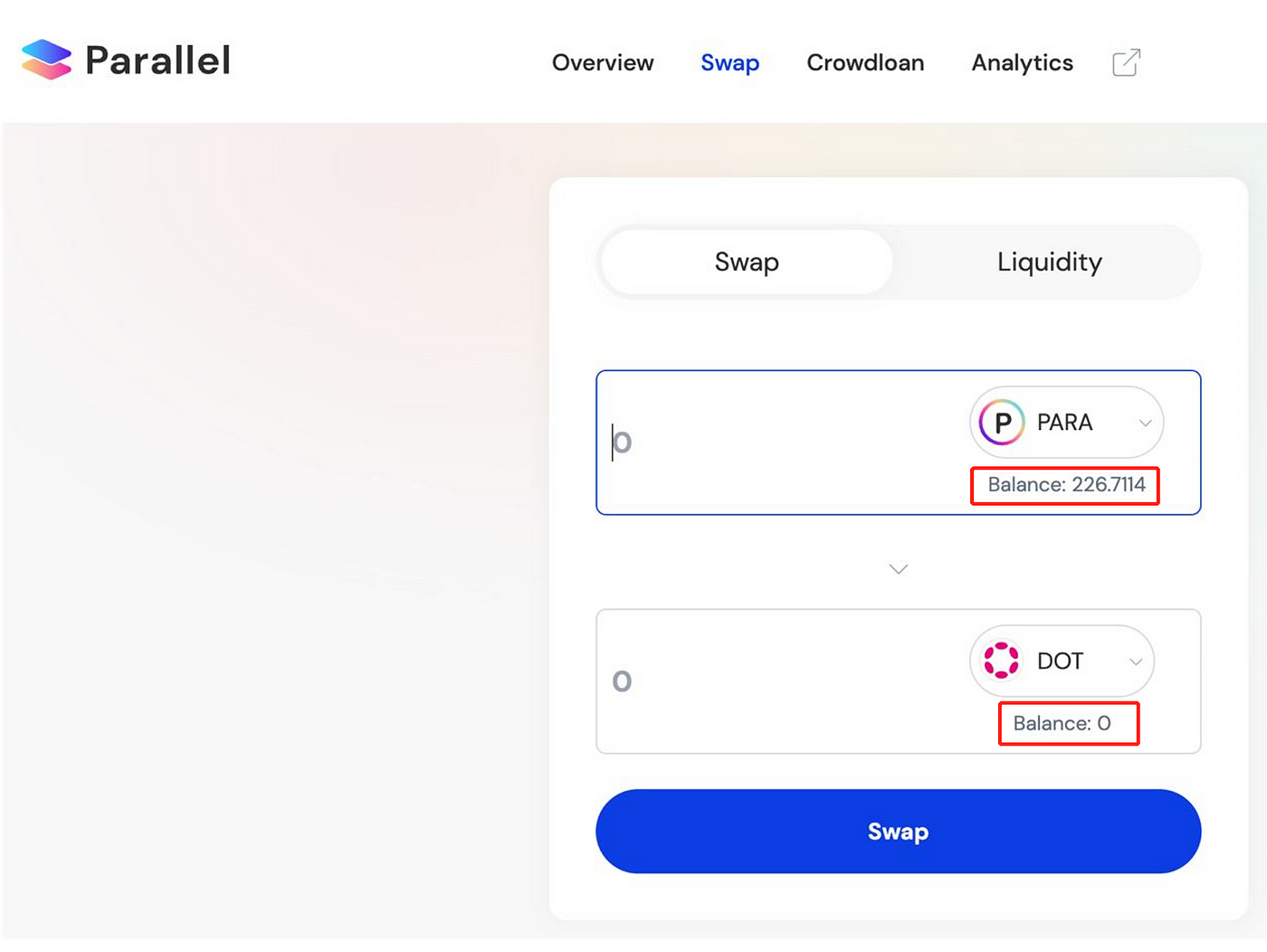Click the PARA token icon
The image size is (1267, 952).
[x=1002, y=423]
